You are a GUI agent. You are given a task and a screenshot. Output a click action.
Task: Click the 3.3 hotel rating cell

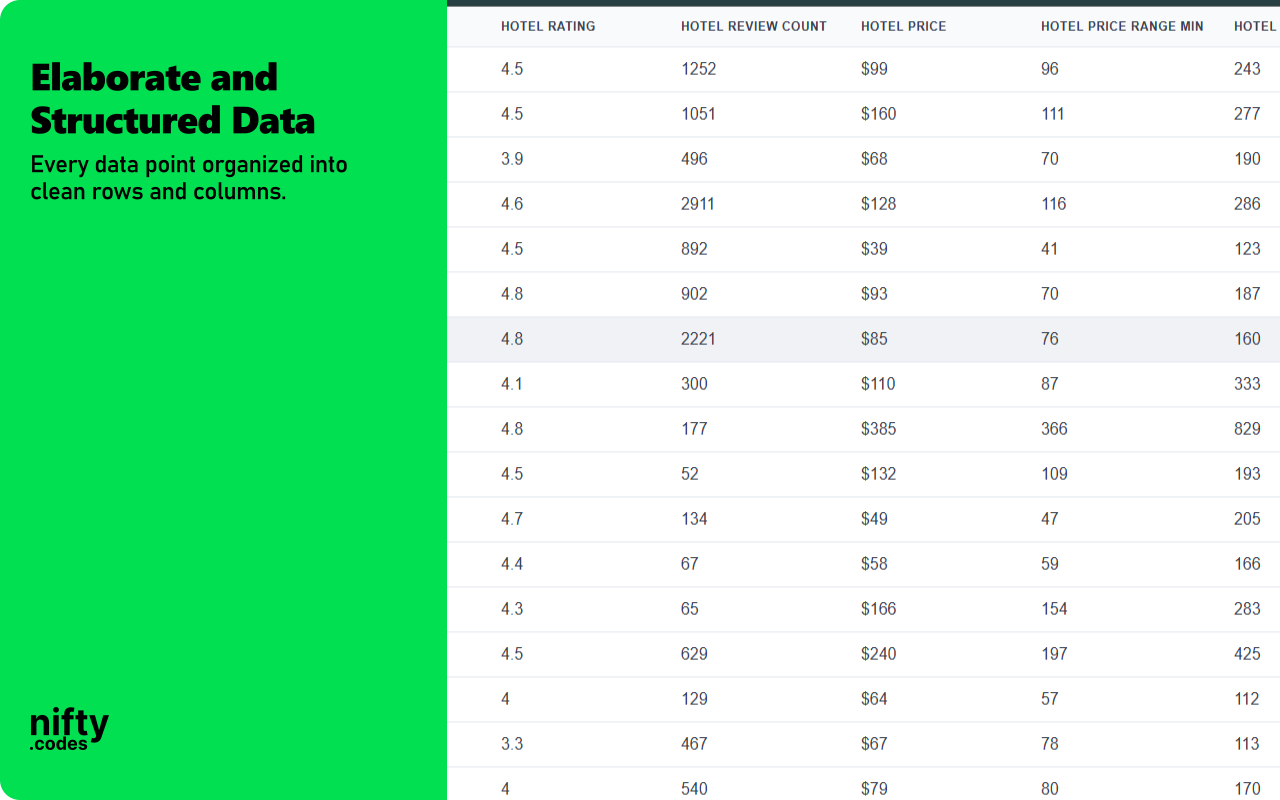pyautogui.click(x=512, y=744)
